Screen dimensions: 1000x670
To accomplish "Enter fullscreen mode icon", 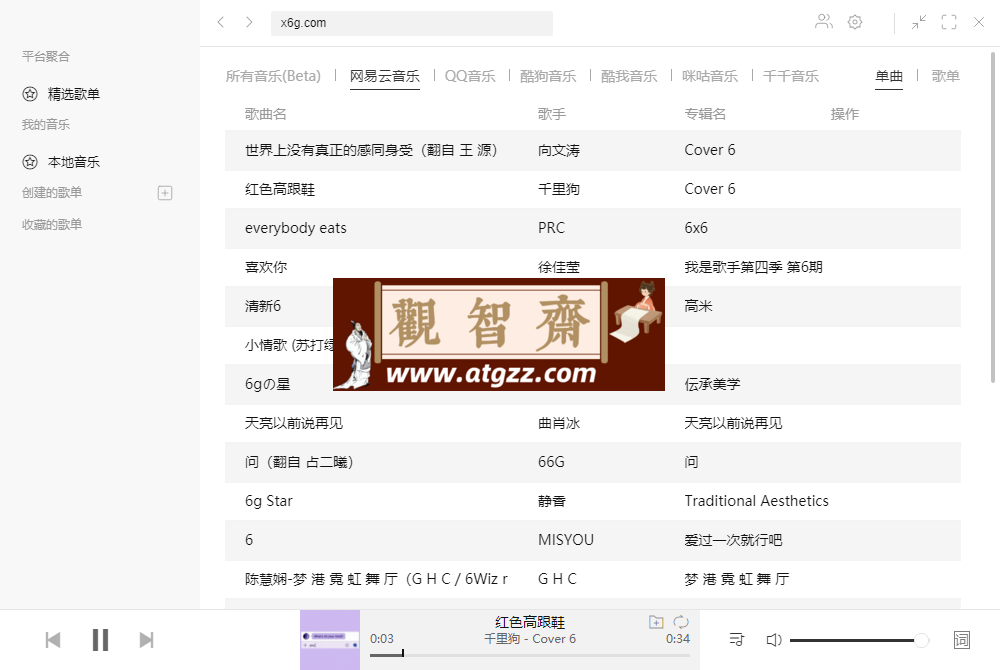I will (949, 22).
